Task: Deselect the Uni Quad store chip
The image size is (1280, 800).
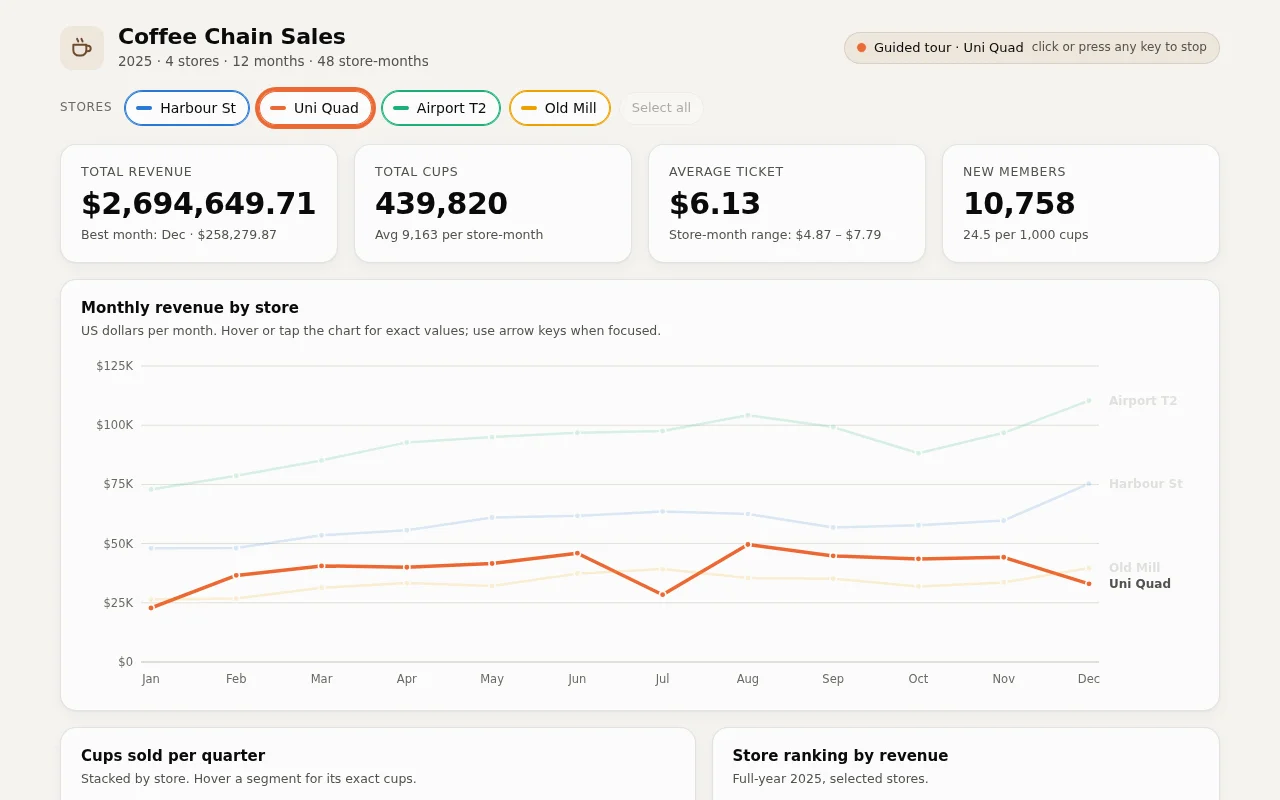Action: (315, 108)
